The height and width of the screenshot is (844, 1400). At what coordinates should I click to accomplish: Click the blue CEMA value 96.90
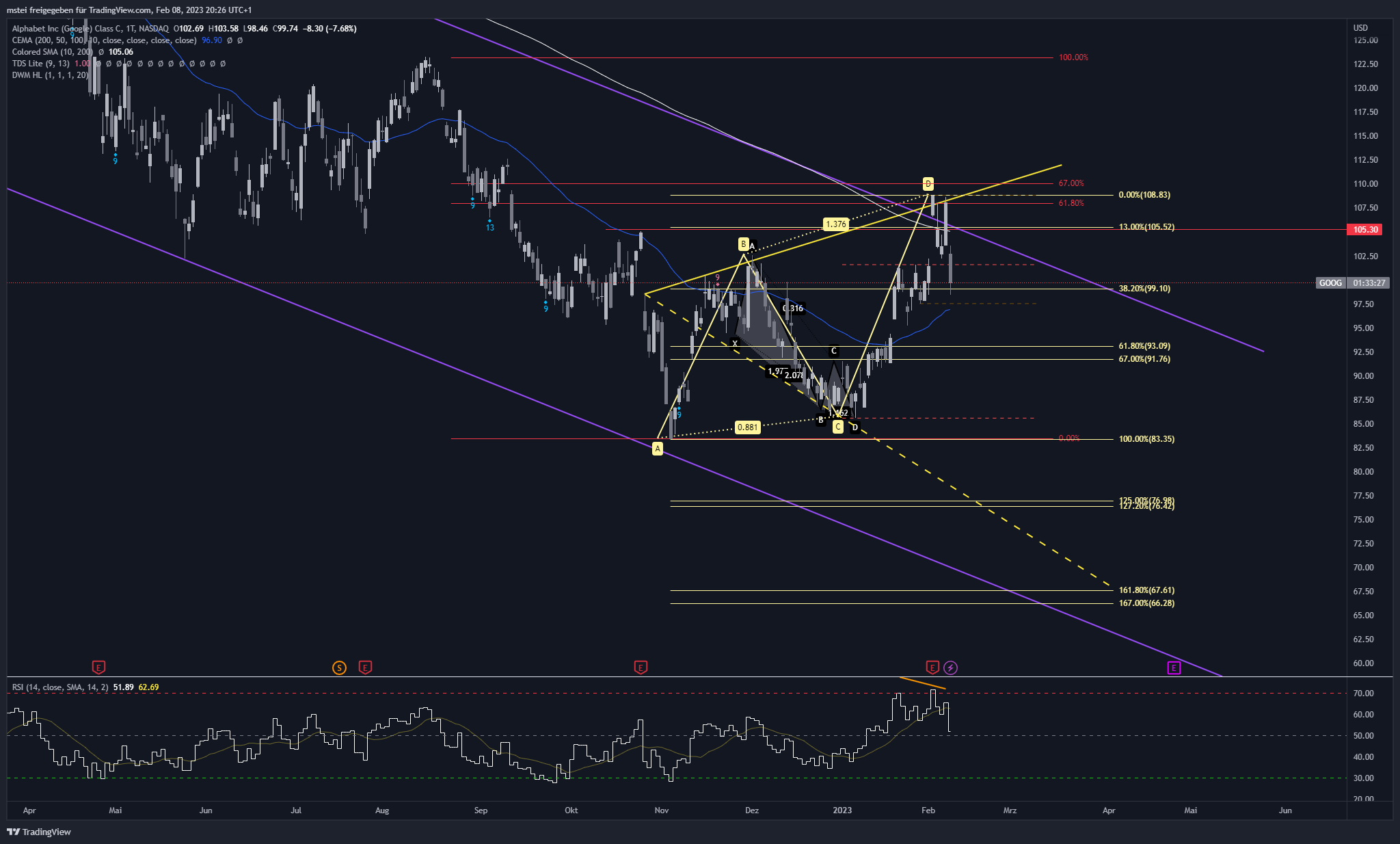coord(212,40)
